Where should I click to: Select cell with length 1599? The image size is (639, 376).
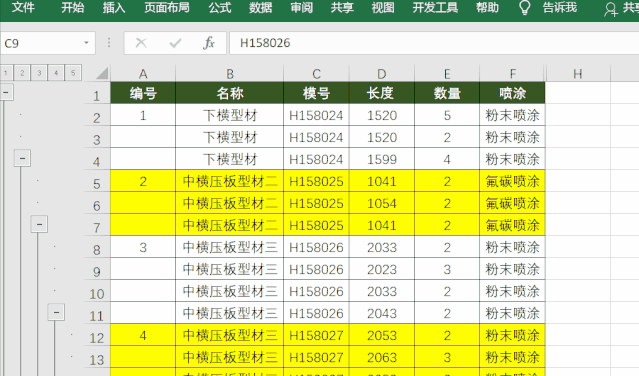click(x=382, y=159)
